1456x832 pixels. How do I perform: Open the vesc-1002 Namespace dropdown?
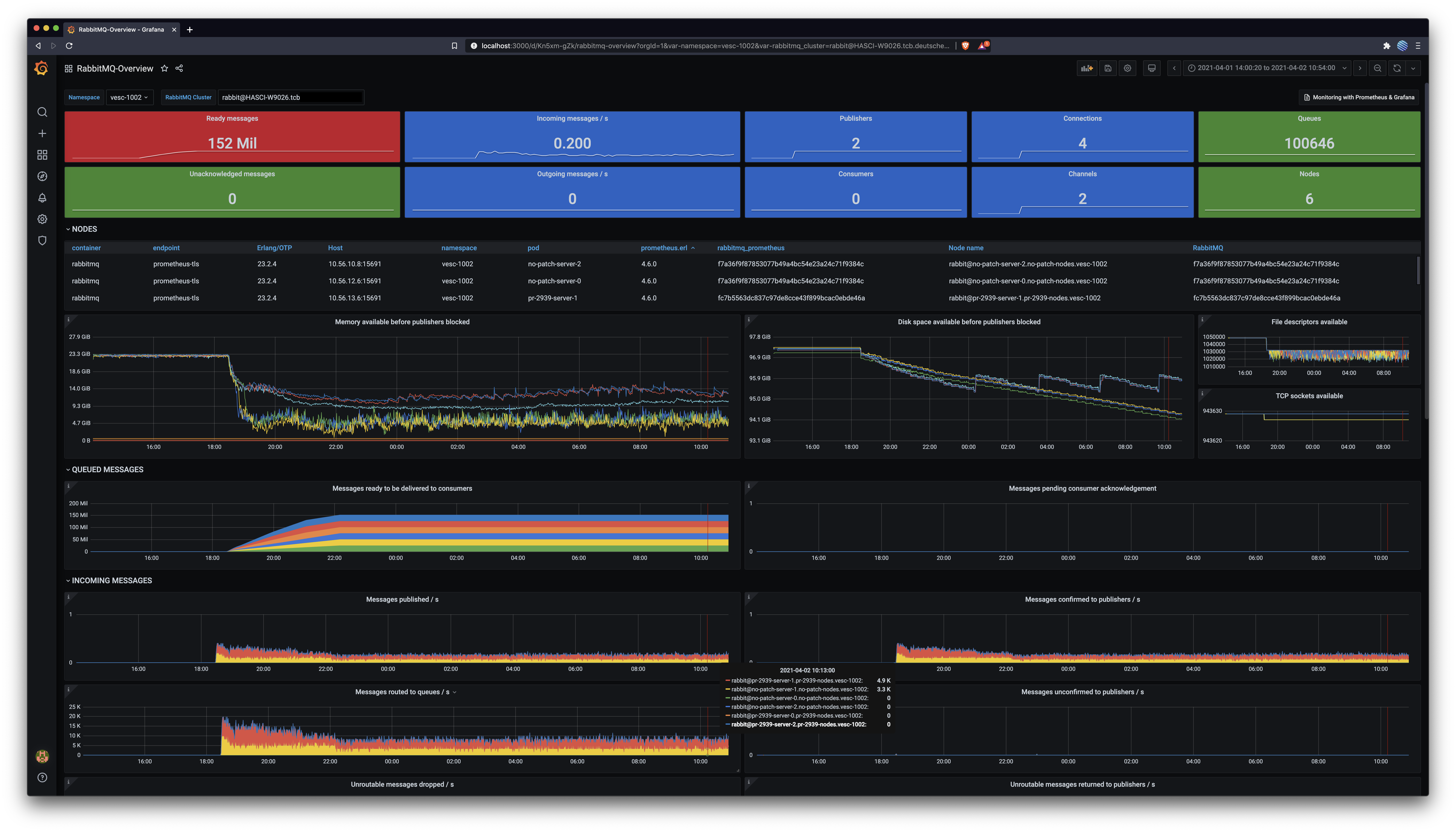pos(129,97)
